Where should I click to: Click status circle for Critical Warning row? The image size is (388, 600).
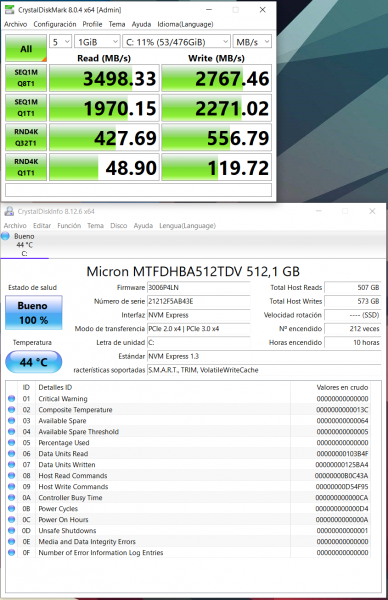point(11,398)
